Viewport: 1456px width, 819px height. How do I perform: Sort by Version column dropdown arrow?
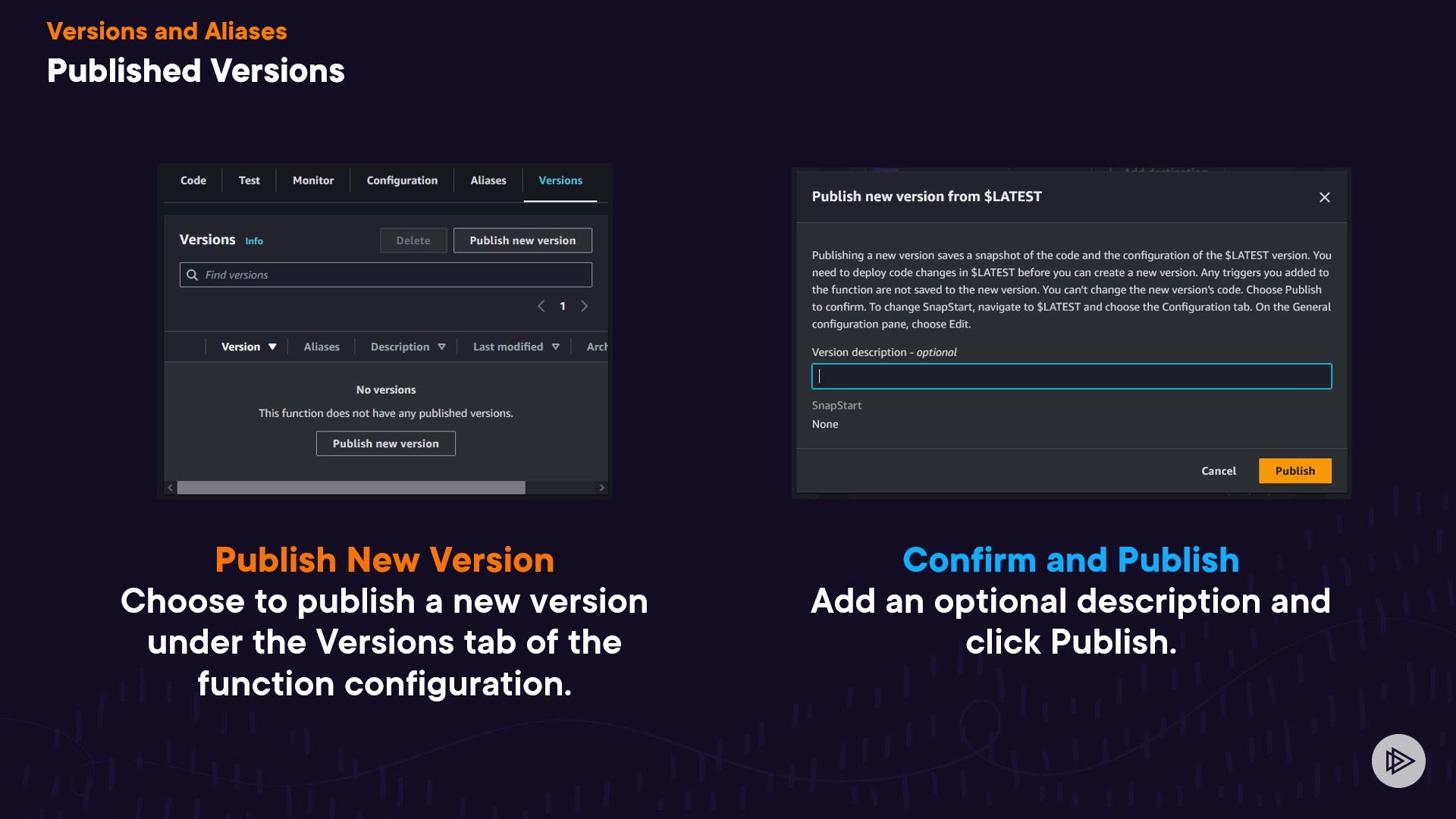272,347
